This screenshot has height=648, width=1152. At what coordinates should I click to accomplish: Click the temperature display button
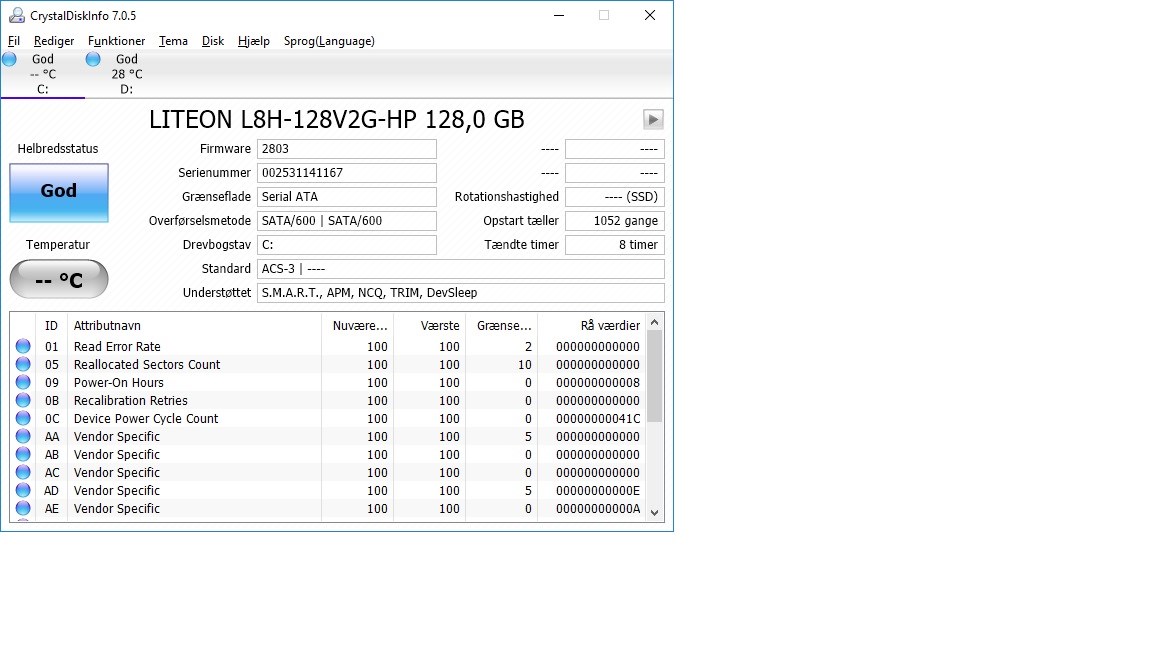(x=59, y=280)
